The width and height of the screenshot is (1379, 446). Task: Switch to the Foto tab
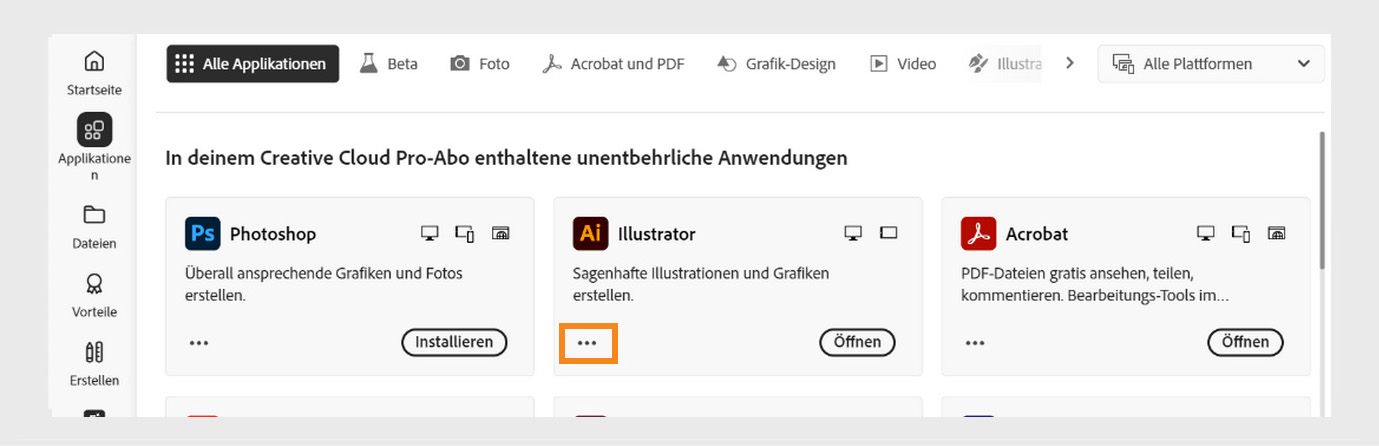pyautogui.click(x=480, y=63)
